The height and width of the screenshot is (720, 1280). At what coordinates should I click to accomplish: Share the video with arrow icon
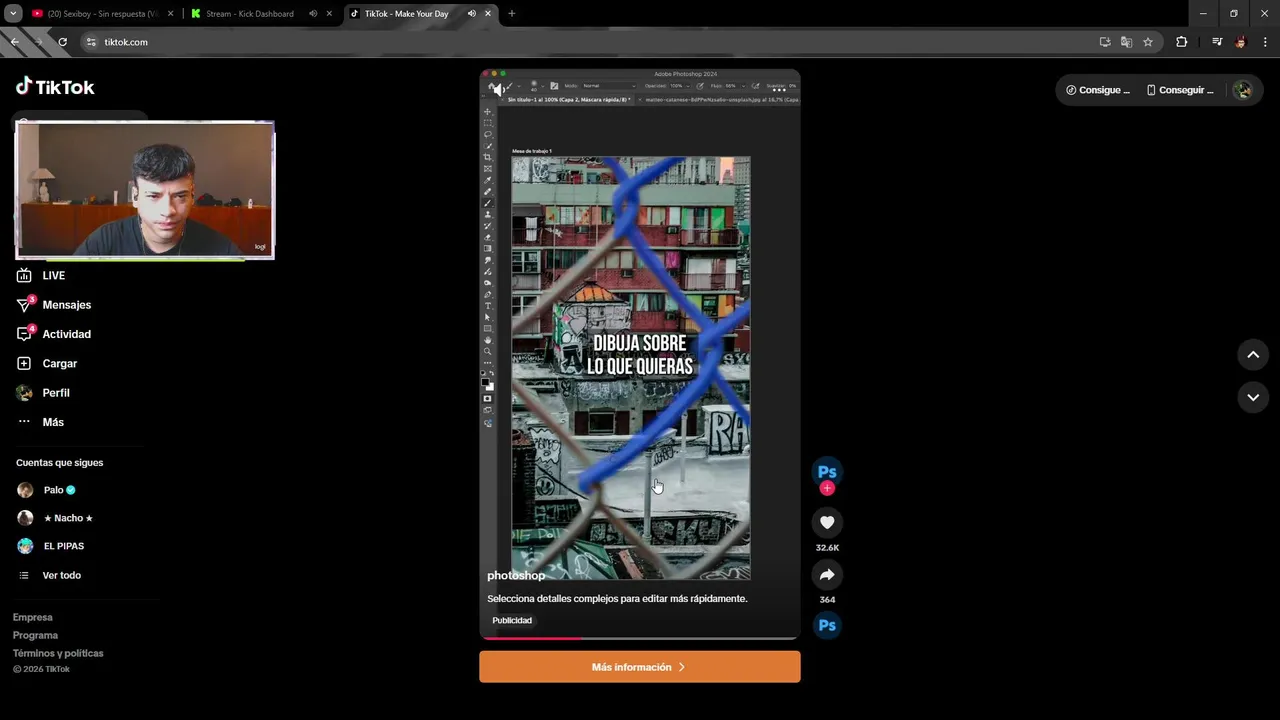827,575
